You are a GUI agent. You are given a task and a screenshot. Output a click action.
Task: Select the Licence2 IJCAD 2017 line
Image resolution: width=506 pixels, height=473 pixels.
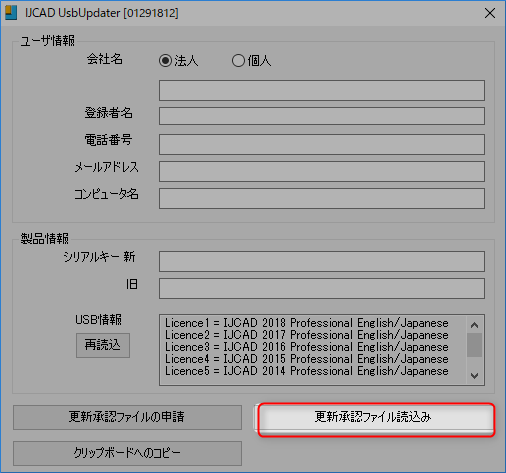coord(307,335)
